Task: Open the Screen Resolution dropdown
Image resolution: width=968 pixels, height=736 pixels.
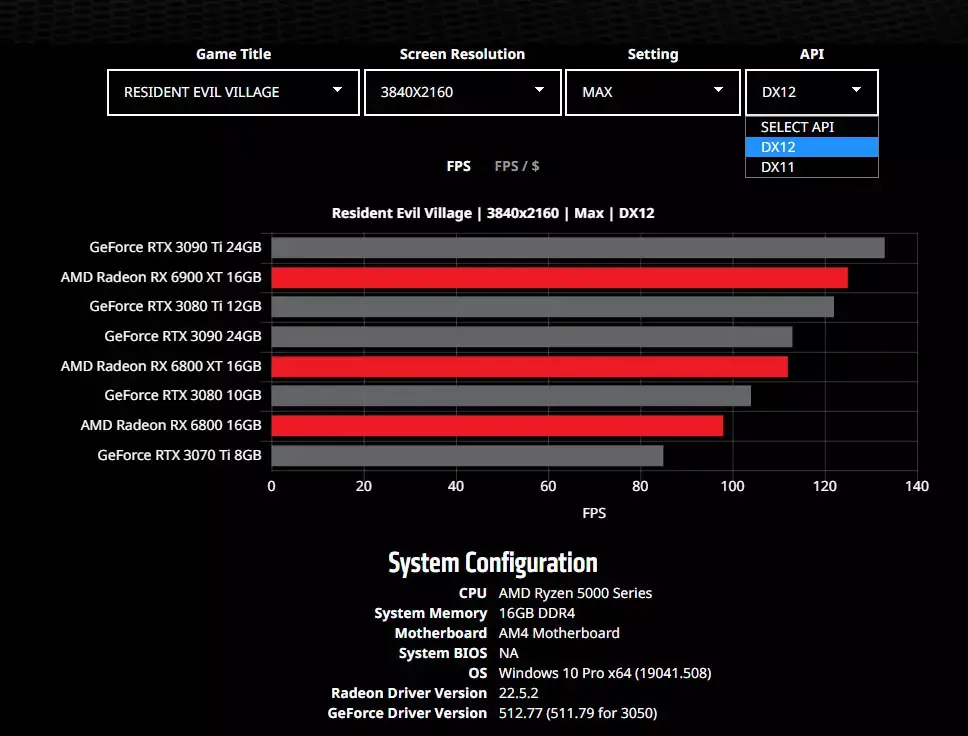Action: pos(462,93)
